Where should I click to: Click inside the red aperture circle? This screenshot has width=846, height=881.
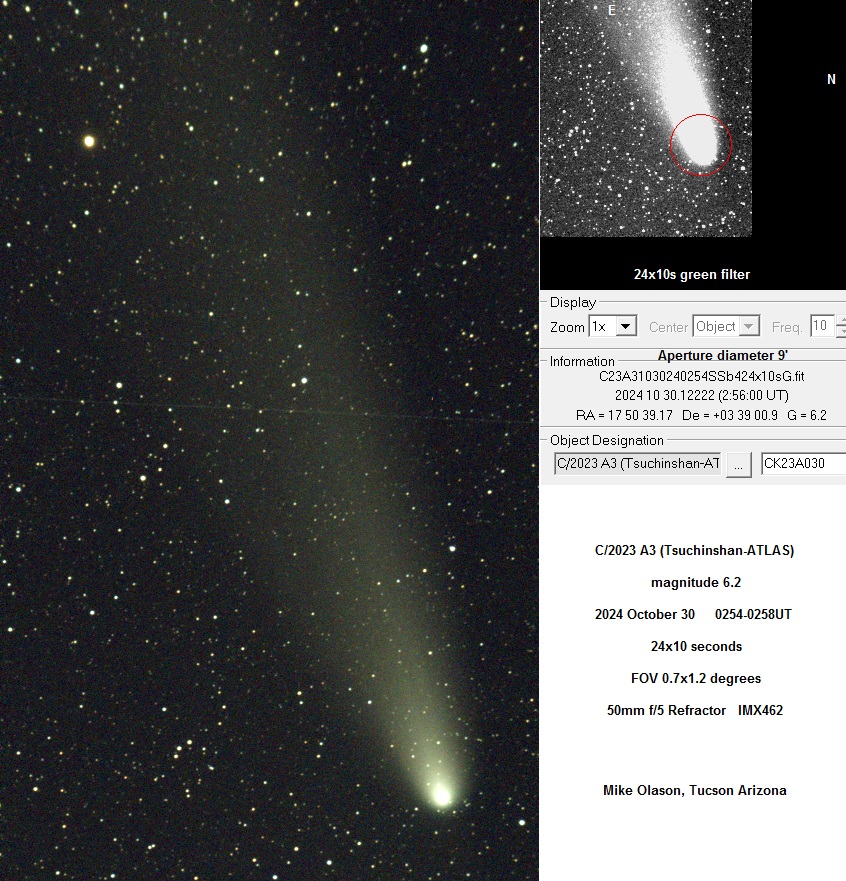[x=700, y=145]
